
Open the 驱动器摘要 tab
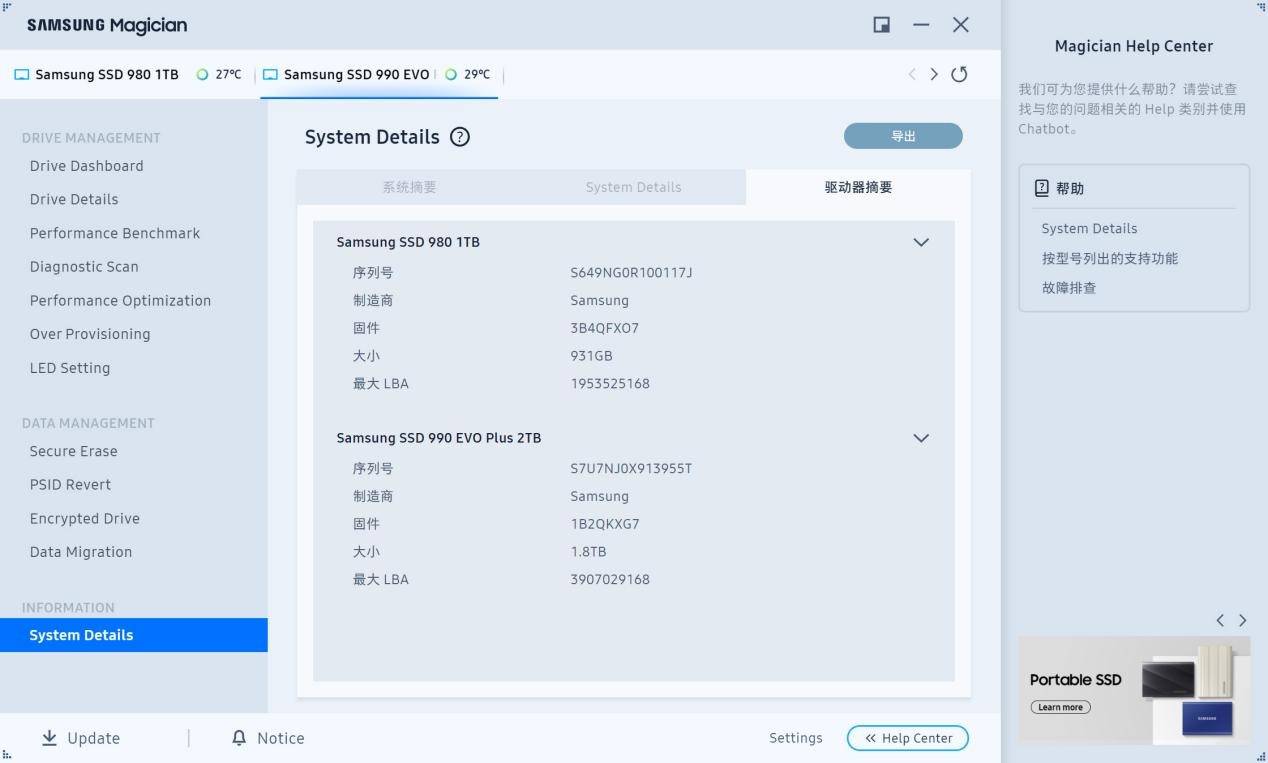point(858,187)
